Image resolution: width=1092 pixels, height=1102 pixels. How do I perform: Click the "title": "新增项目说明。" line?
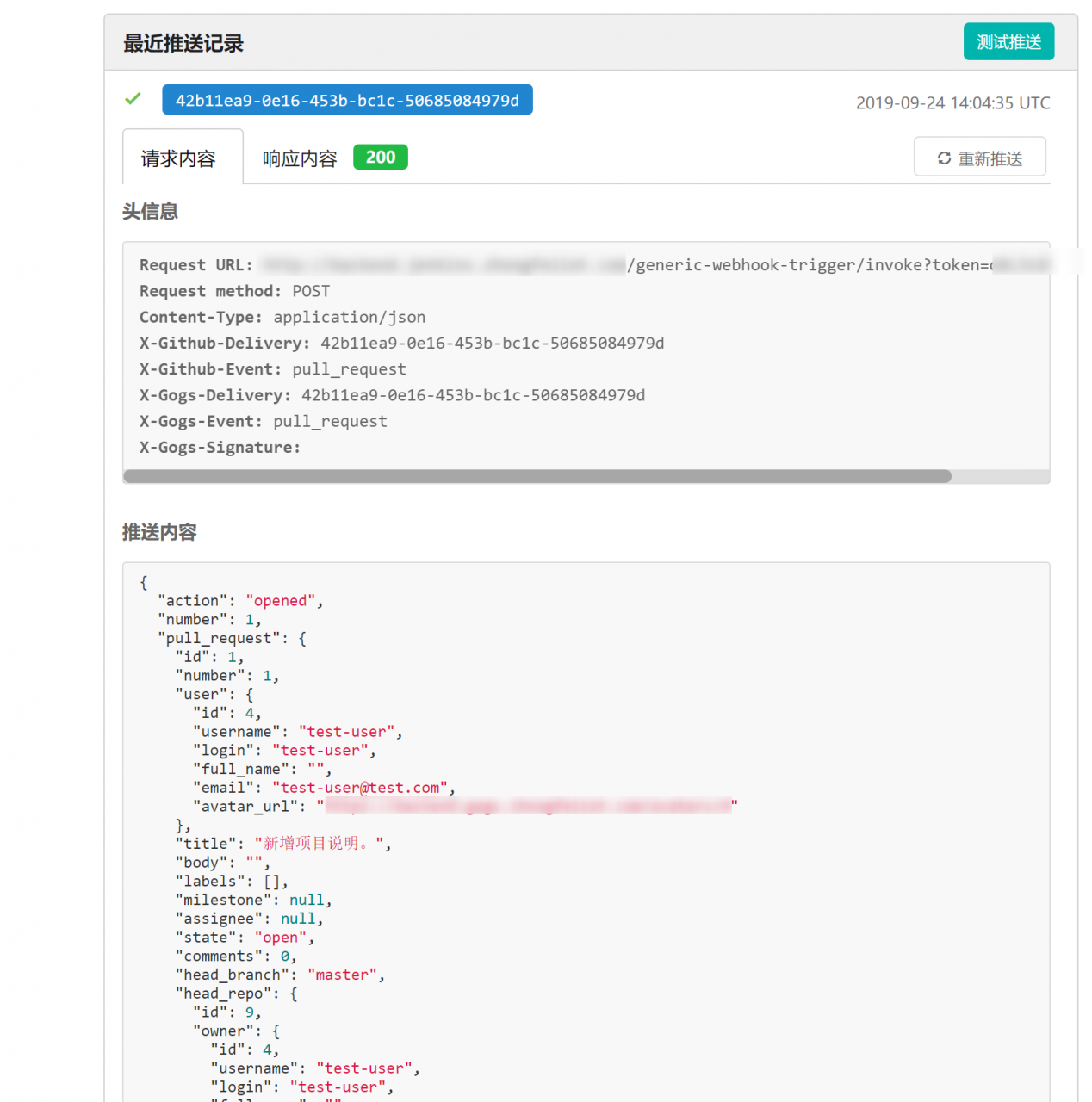pyautogui.click(x=283, y=844)
